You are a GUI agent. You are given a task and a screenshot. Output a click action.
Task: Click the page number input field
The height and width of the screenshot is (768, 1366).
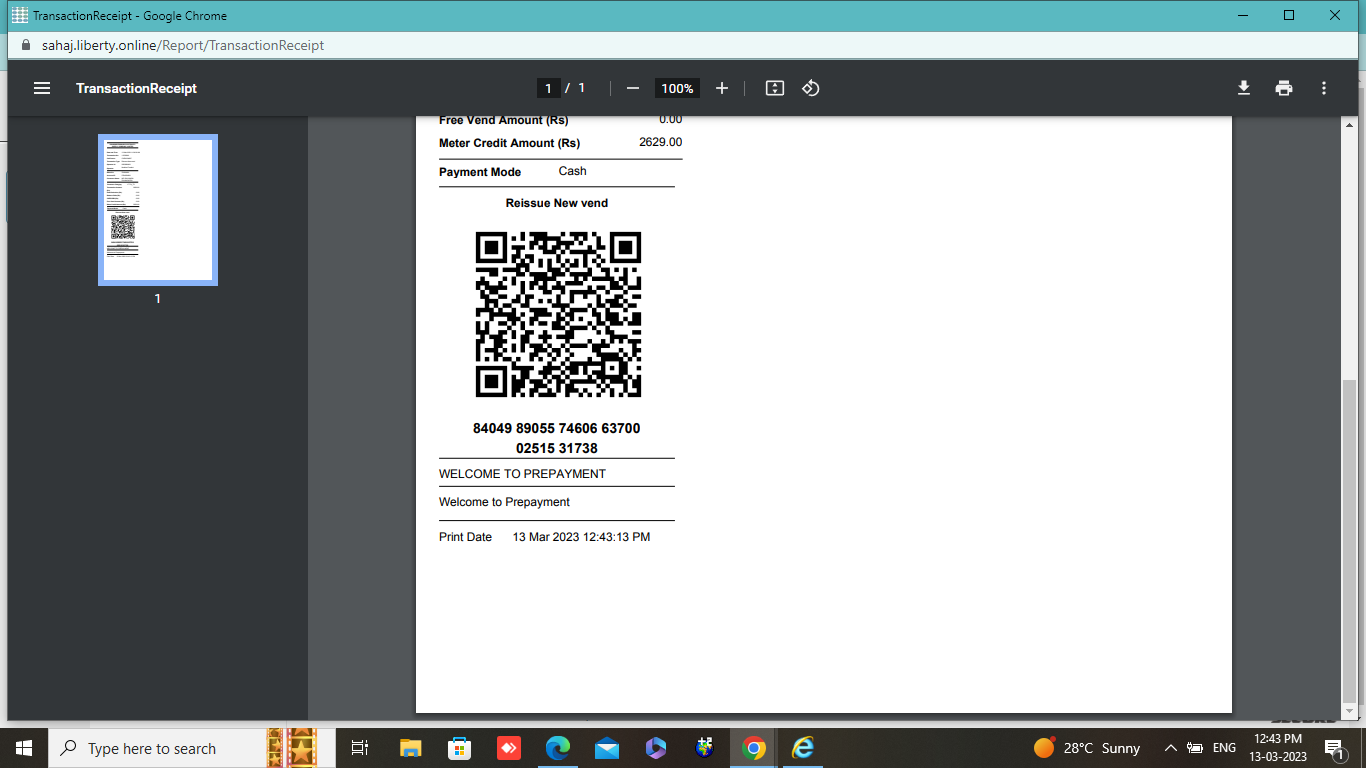[548, 88]
